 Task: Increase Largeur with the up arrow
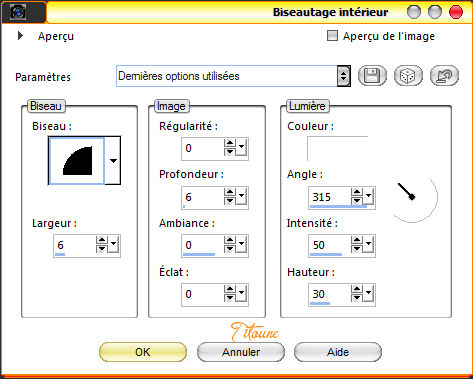(102, 240)
